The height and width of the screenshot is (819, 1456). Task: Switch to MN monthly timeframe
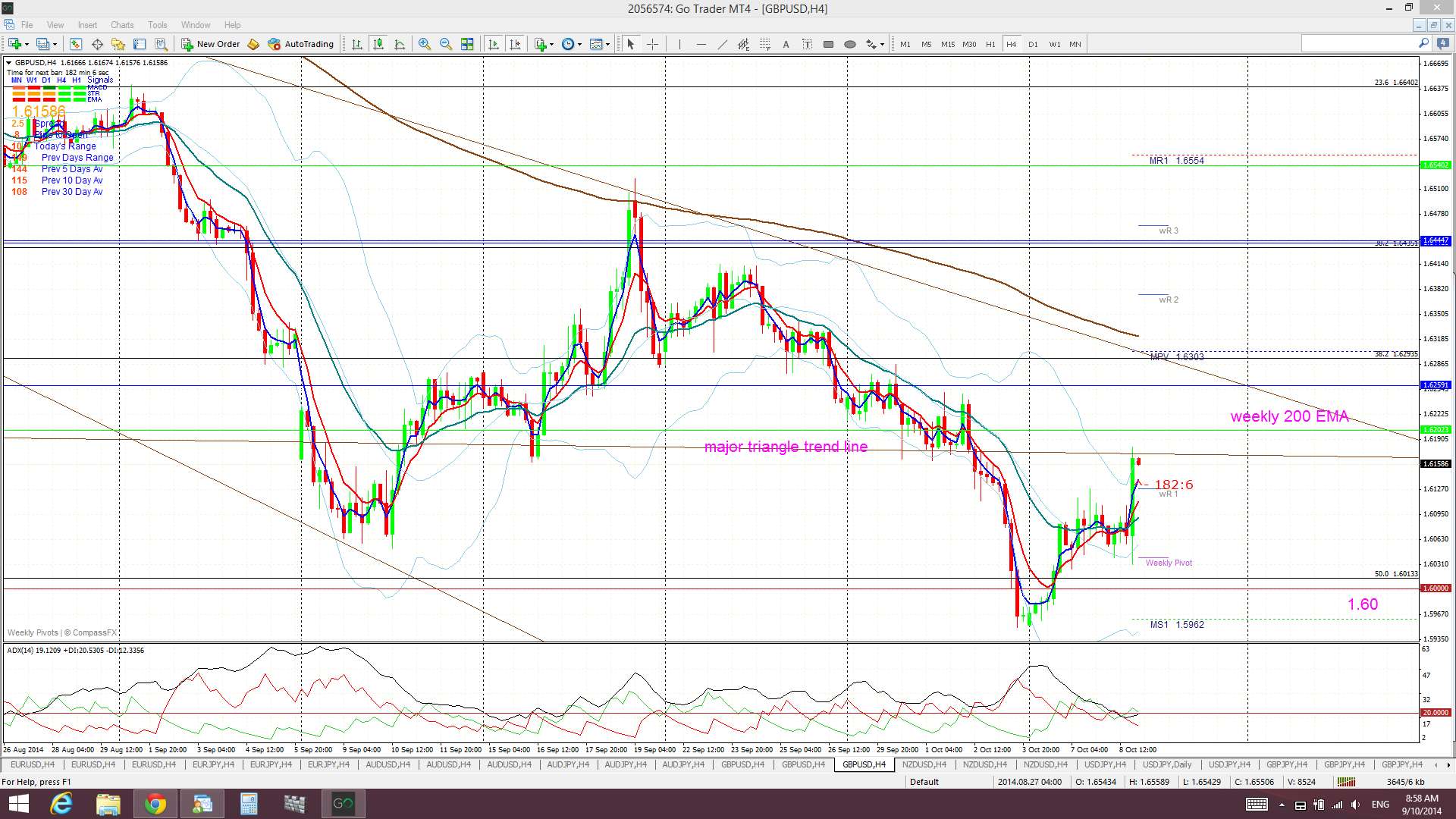click(1075, 44)
